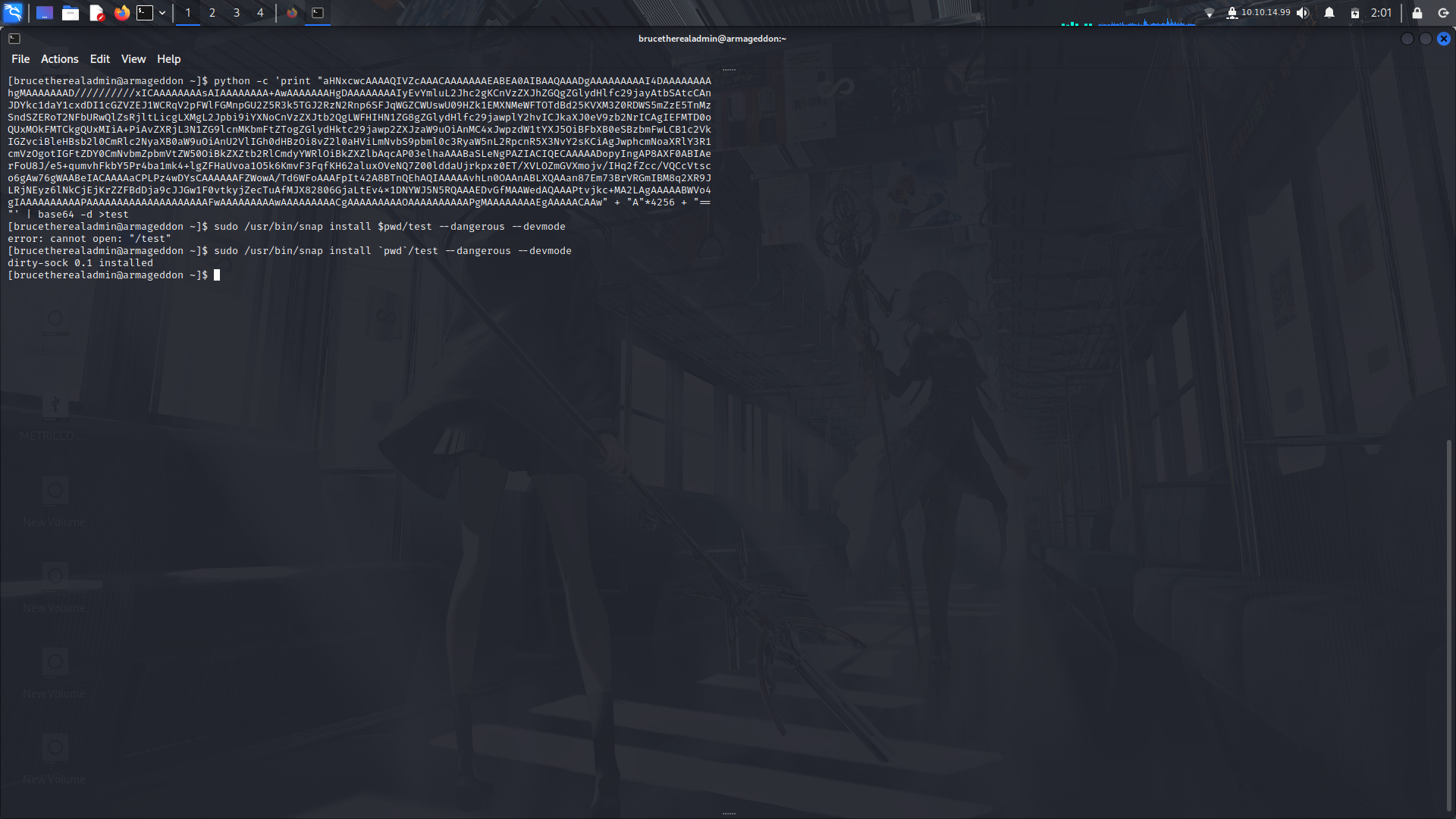Check battery status in the system tray
1456x819 pixels.
click(x=1354, y=12)
